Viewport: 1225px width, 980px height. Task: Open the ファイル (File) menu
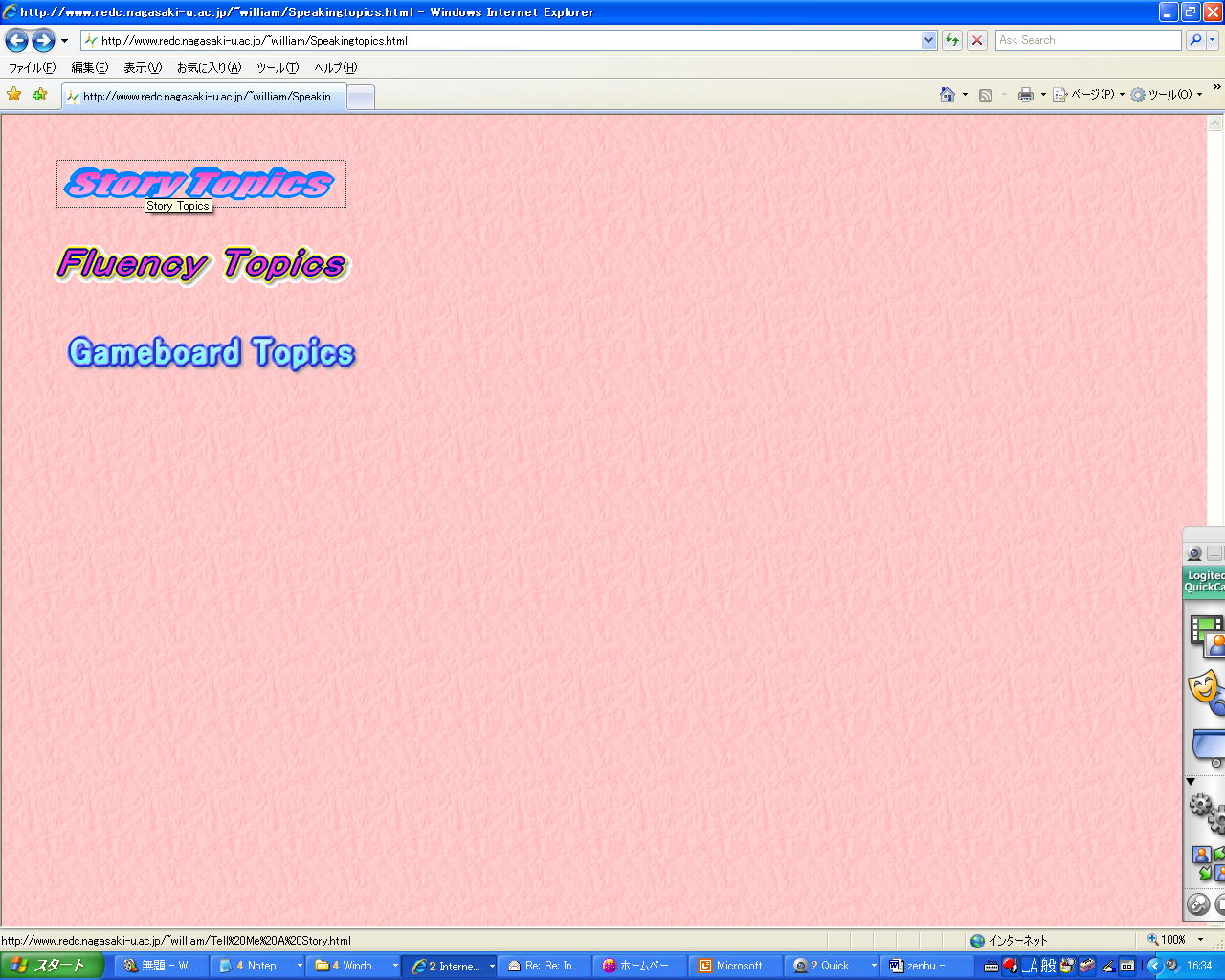click(32, 68)
